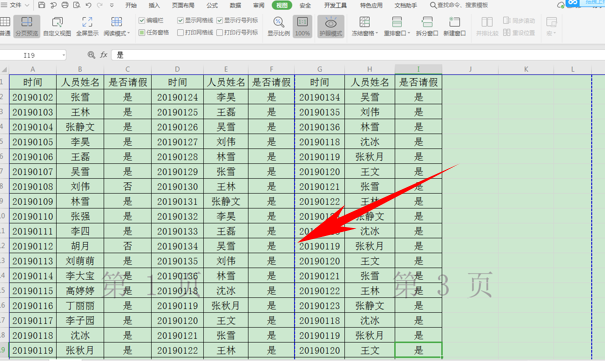605x361 pixels.
Task: Expand the 文件 menu dropdown arrow
Action: tap(27, 5)
